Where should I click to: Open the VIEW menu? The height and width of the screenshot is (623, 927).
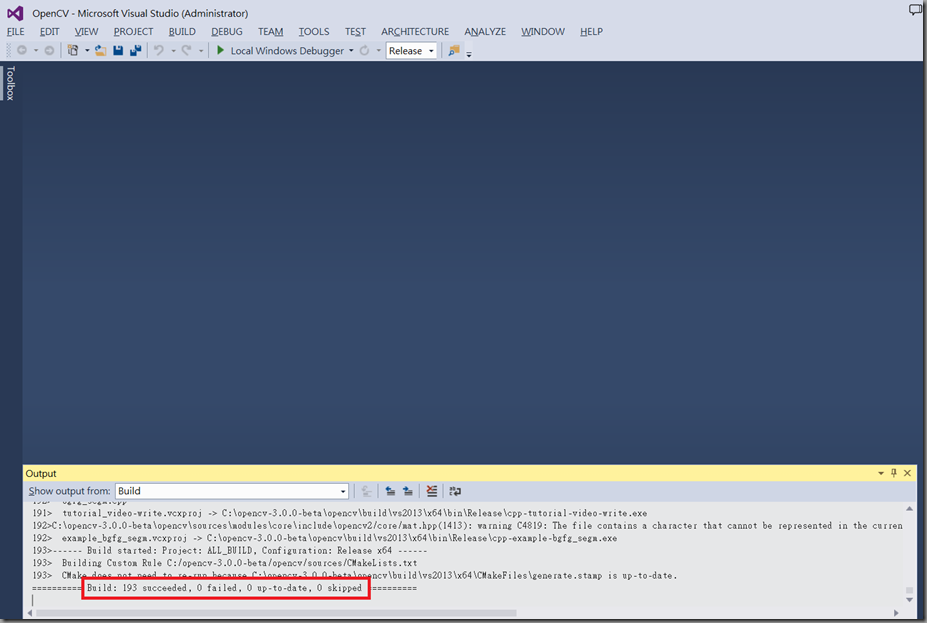(86, 31)
